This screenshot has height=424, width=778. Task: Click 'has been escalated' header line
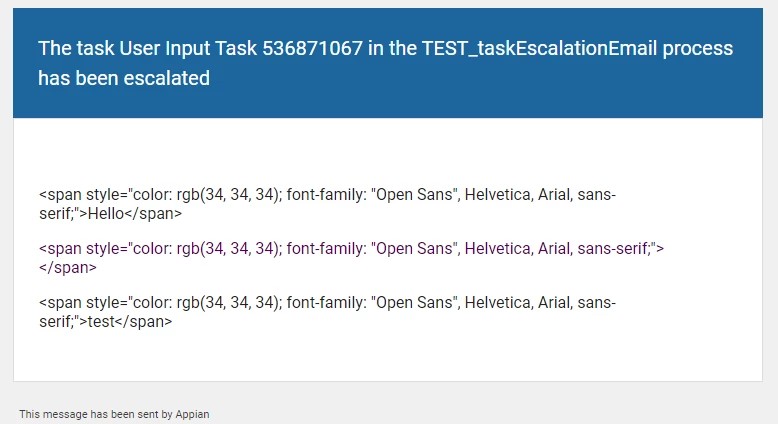click(x=124, y=78)
